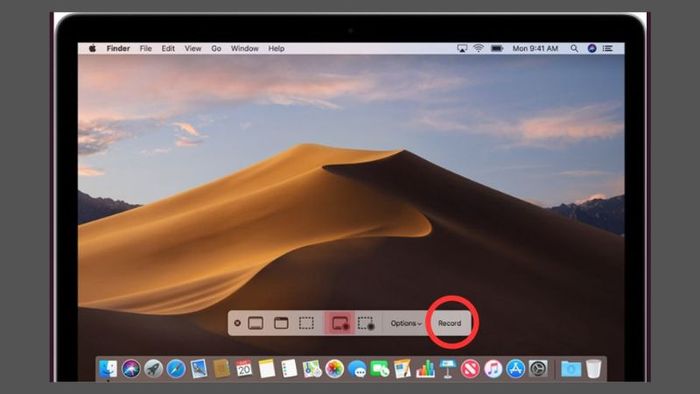Launch FaceTime from the Dock
This screenshot has height=394, width=700.
[379, 369]
